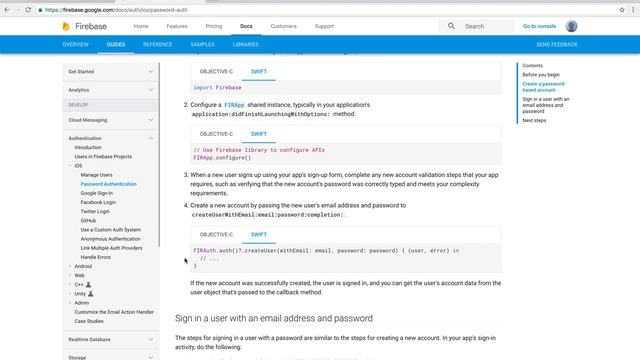Jump to Next steps

coord(534,120)
